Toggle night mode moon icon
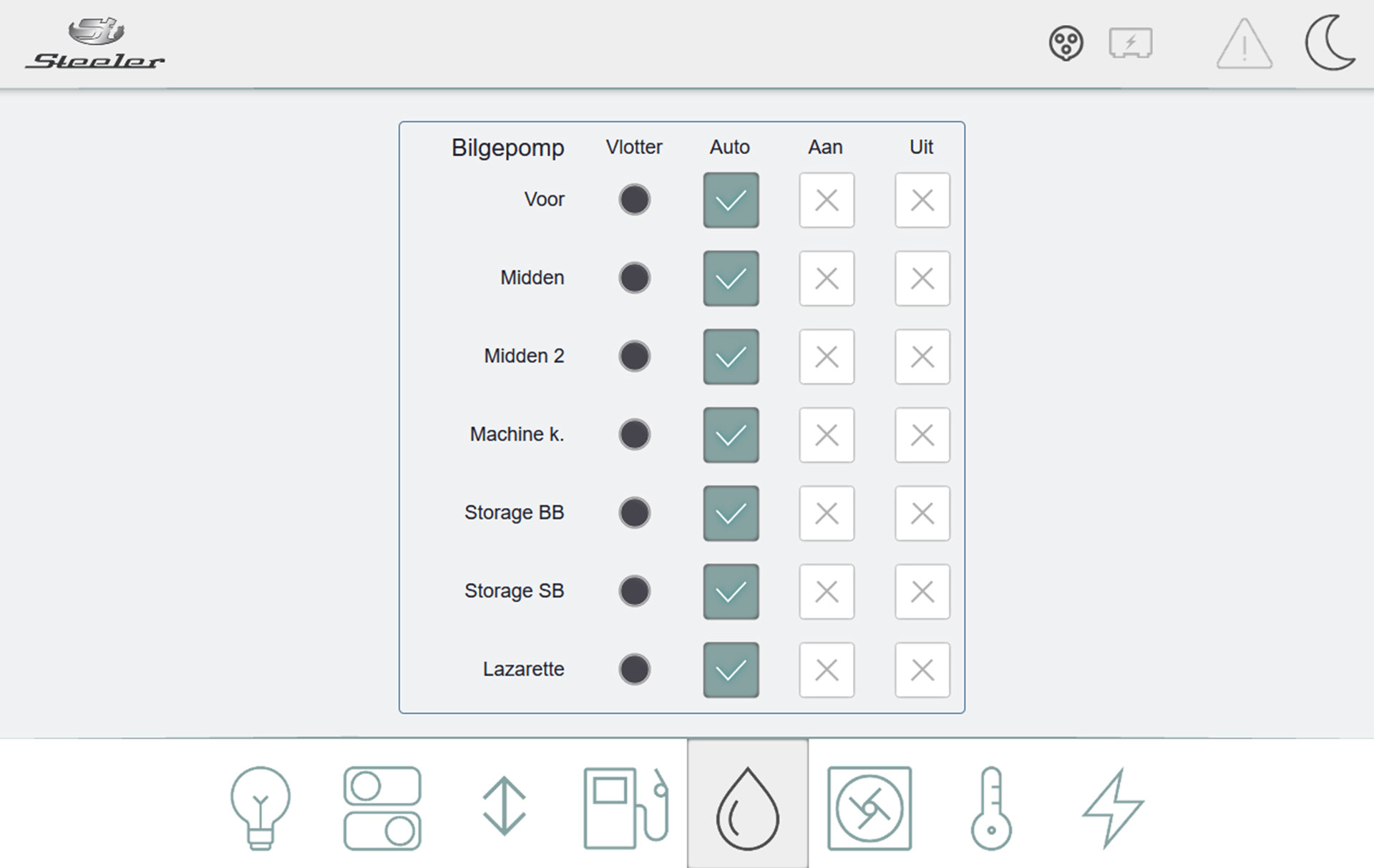 pos(1329,44)
